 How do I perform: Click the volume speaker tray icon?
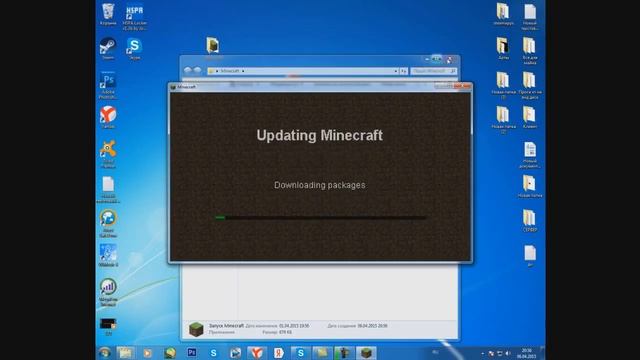click(508, 353)
